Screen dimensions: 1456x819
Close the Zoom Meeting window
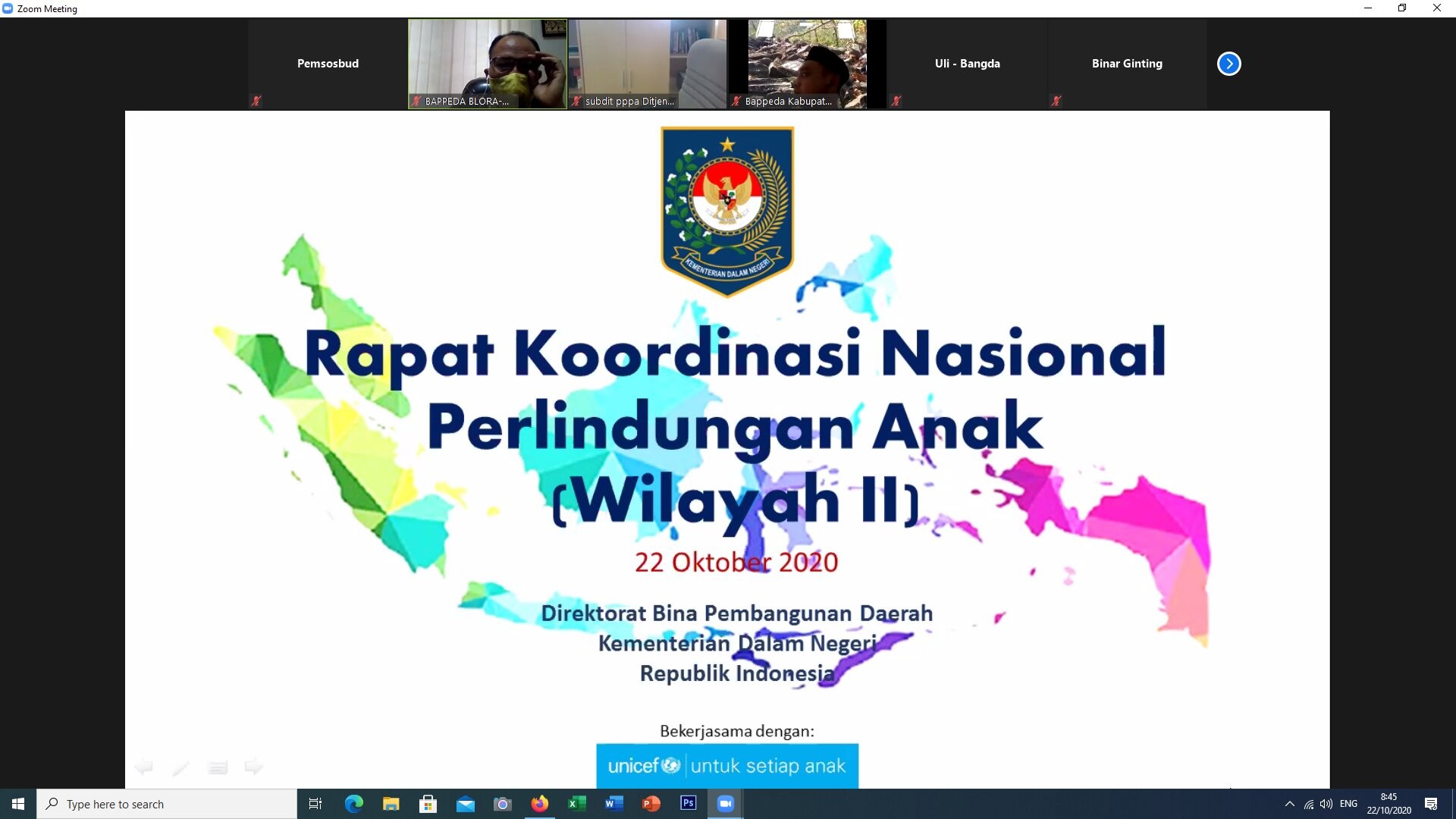(x=1437, y=8)
